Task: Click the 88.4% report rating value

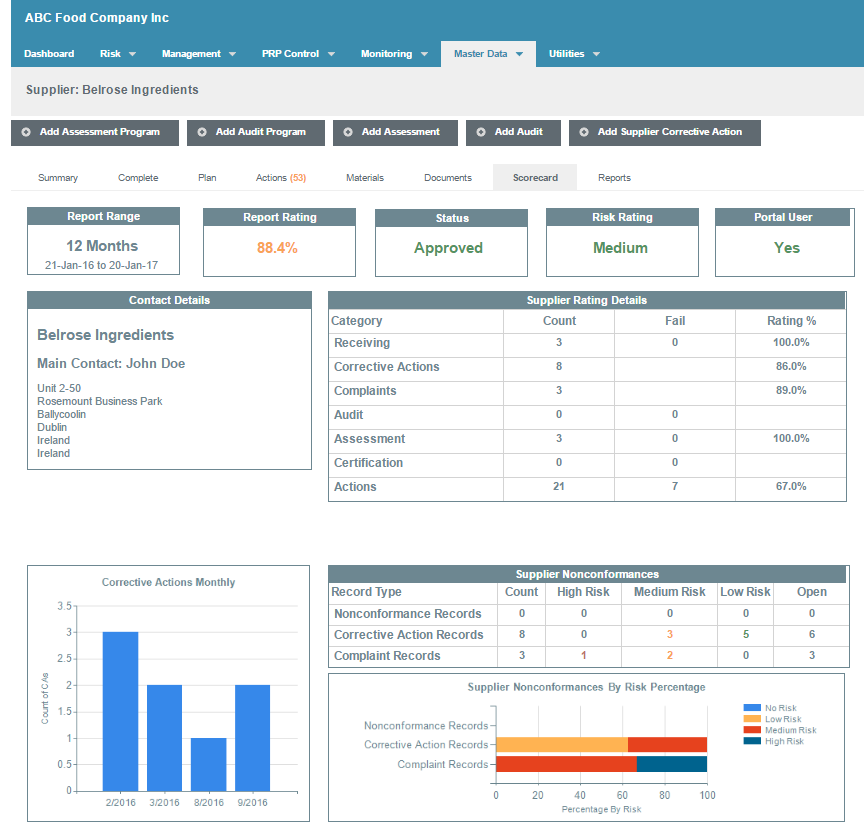Action: coord(277,248)
